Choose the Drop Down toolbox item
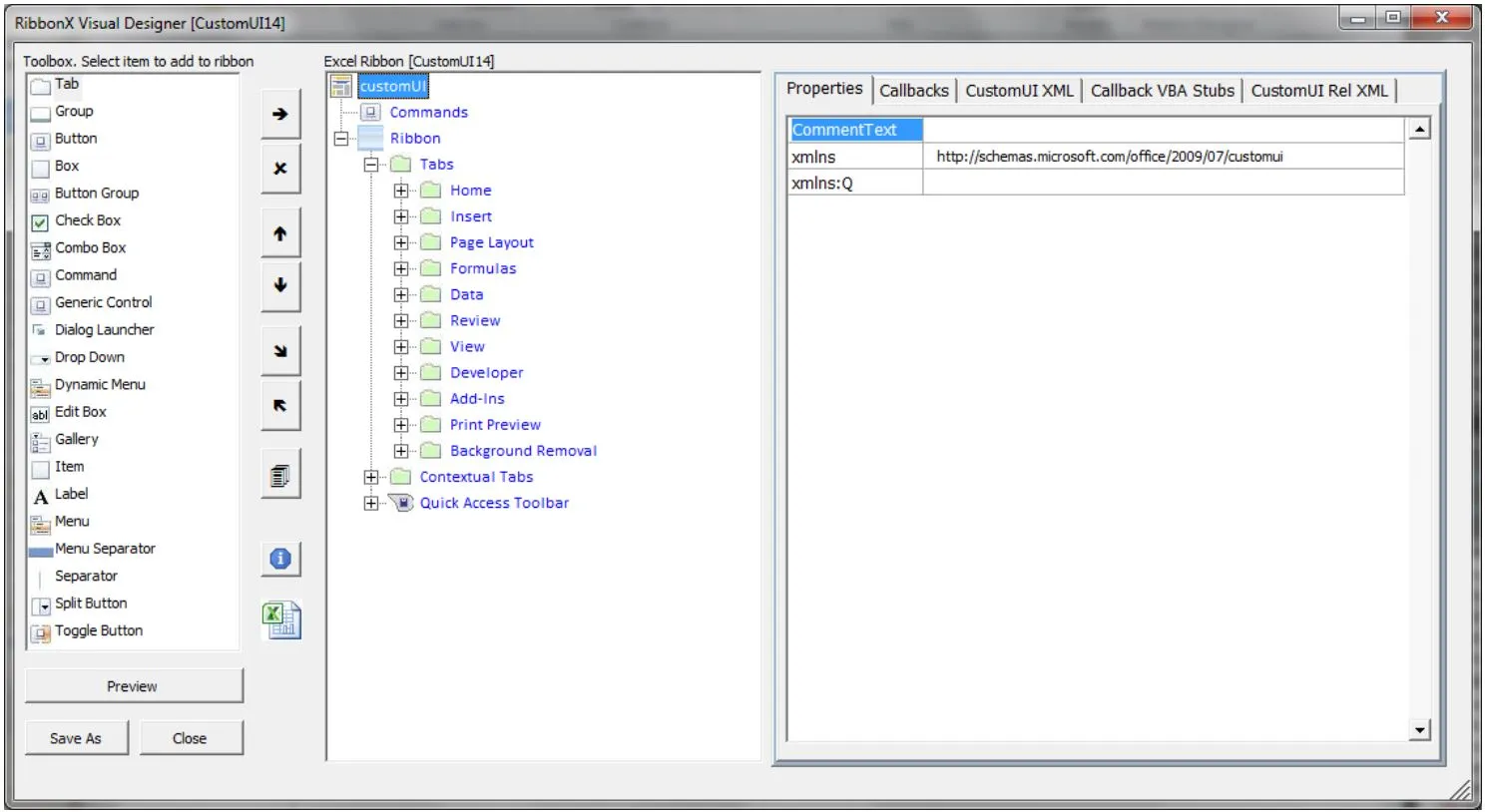This screenshot has height=812, width=1485. click(90, 357)
